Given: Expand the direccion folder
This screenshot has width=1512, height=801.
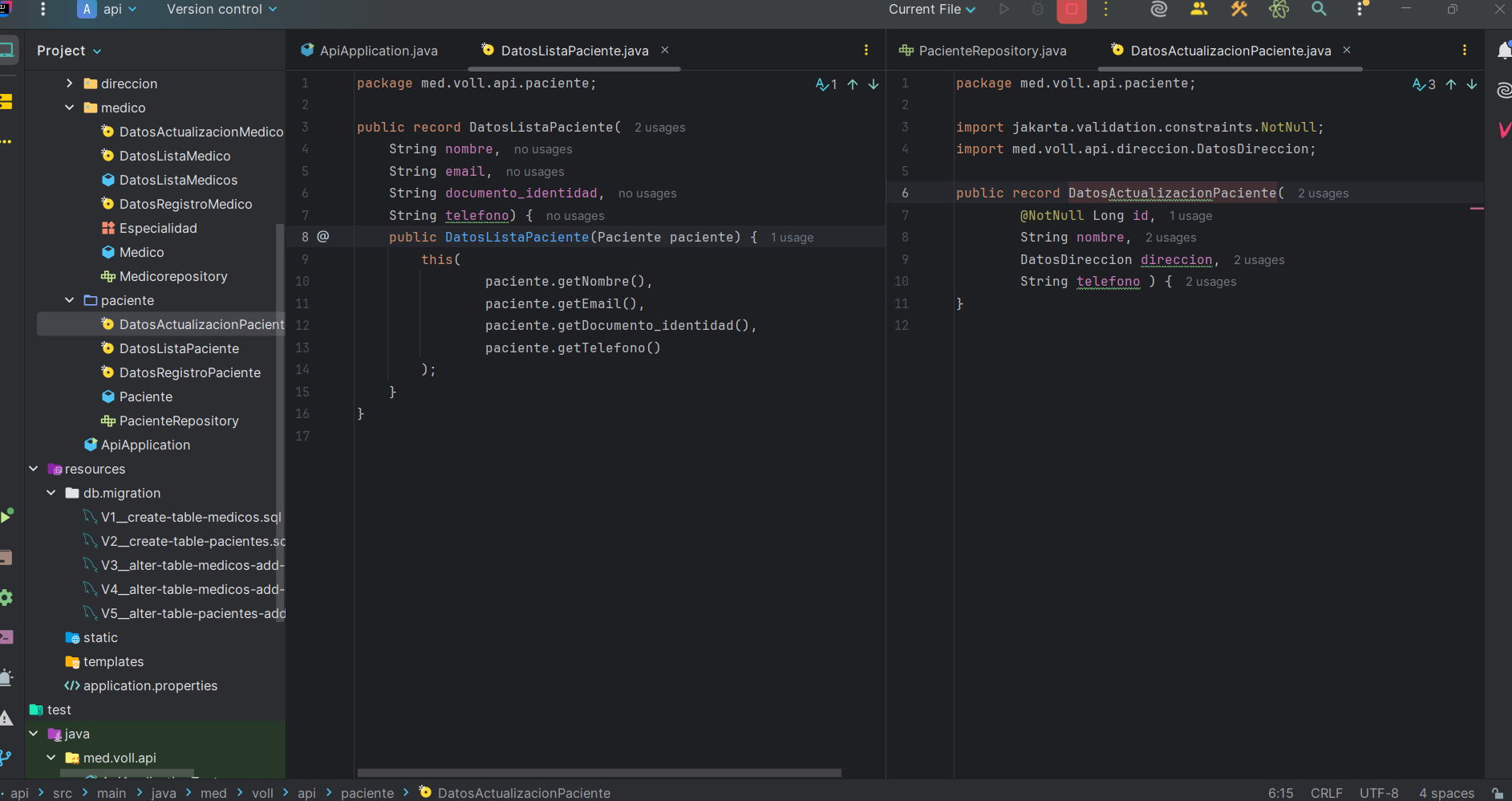Looking at the screenshot, I should [69, 83].
